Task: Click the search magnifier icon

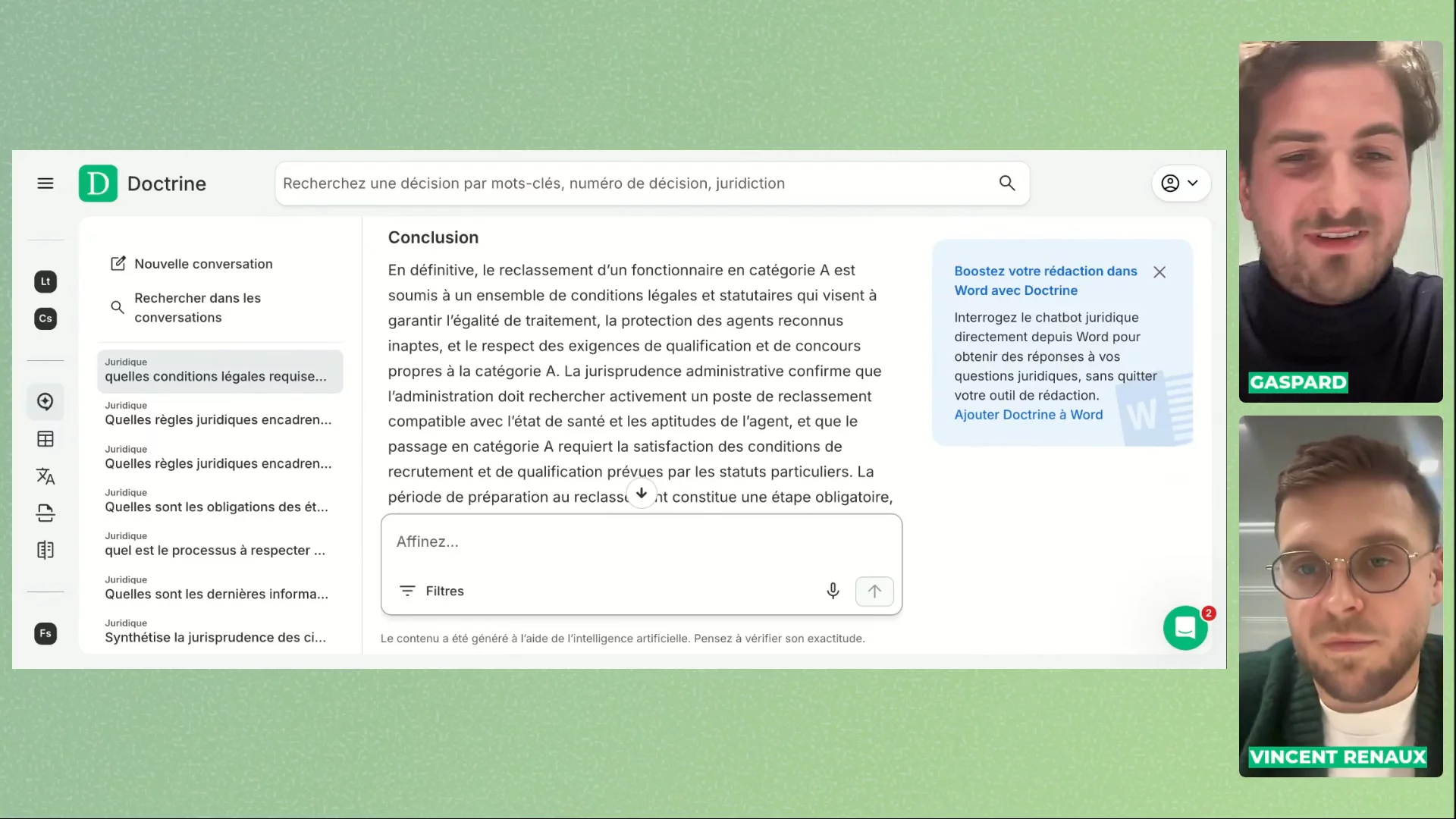Action: [1007, 184]
